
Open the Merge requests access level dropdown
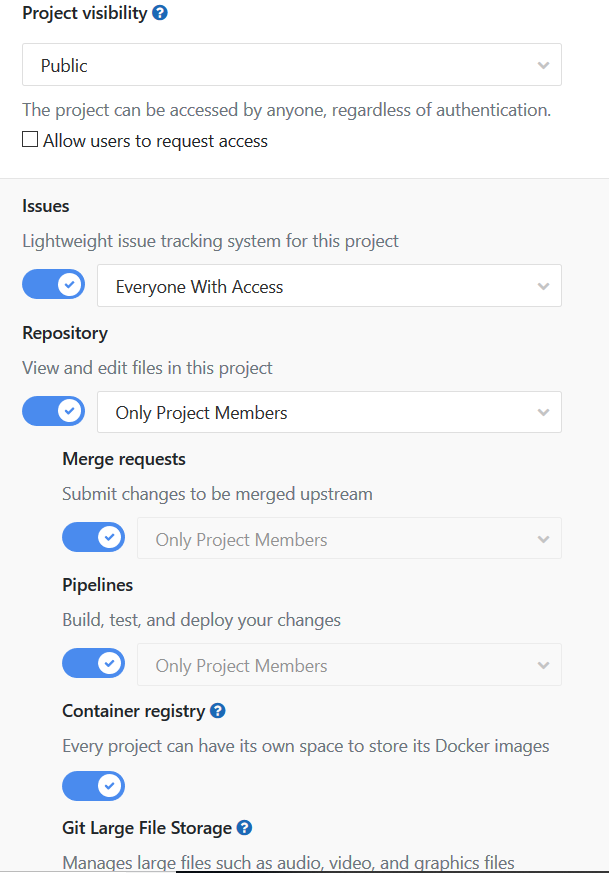(x=349, y=539)
